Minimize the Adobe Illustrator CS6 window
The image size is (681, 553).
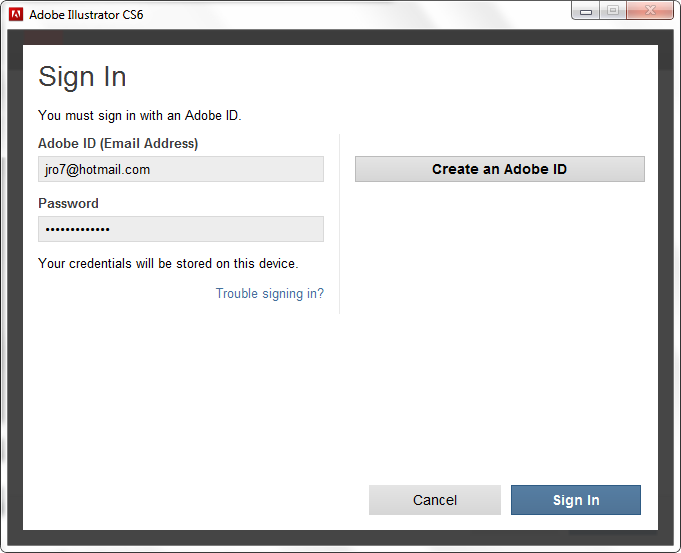(x=586, y=11)
